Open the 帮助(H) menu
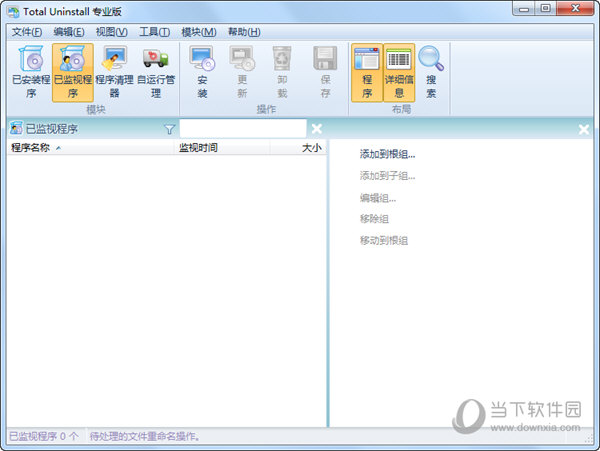 [x=244, y=32]
